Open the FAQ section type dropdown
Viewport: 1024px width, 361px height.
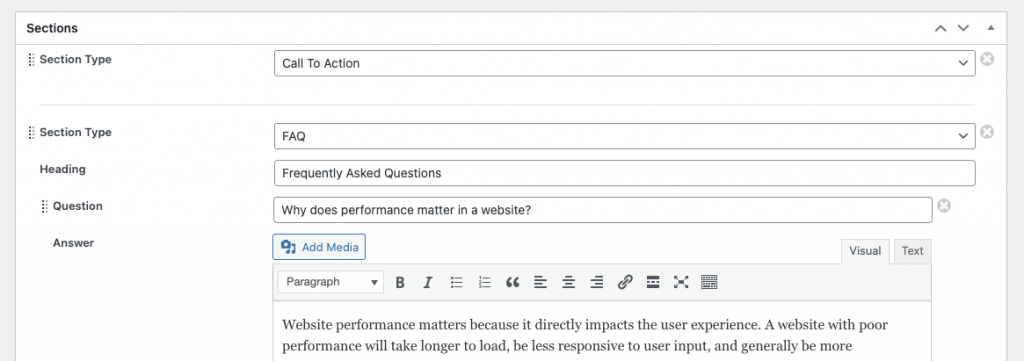pos(625,136)
